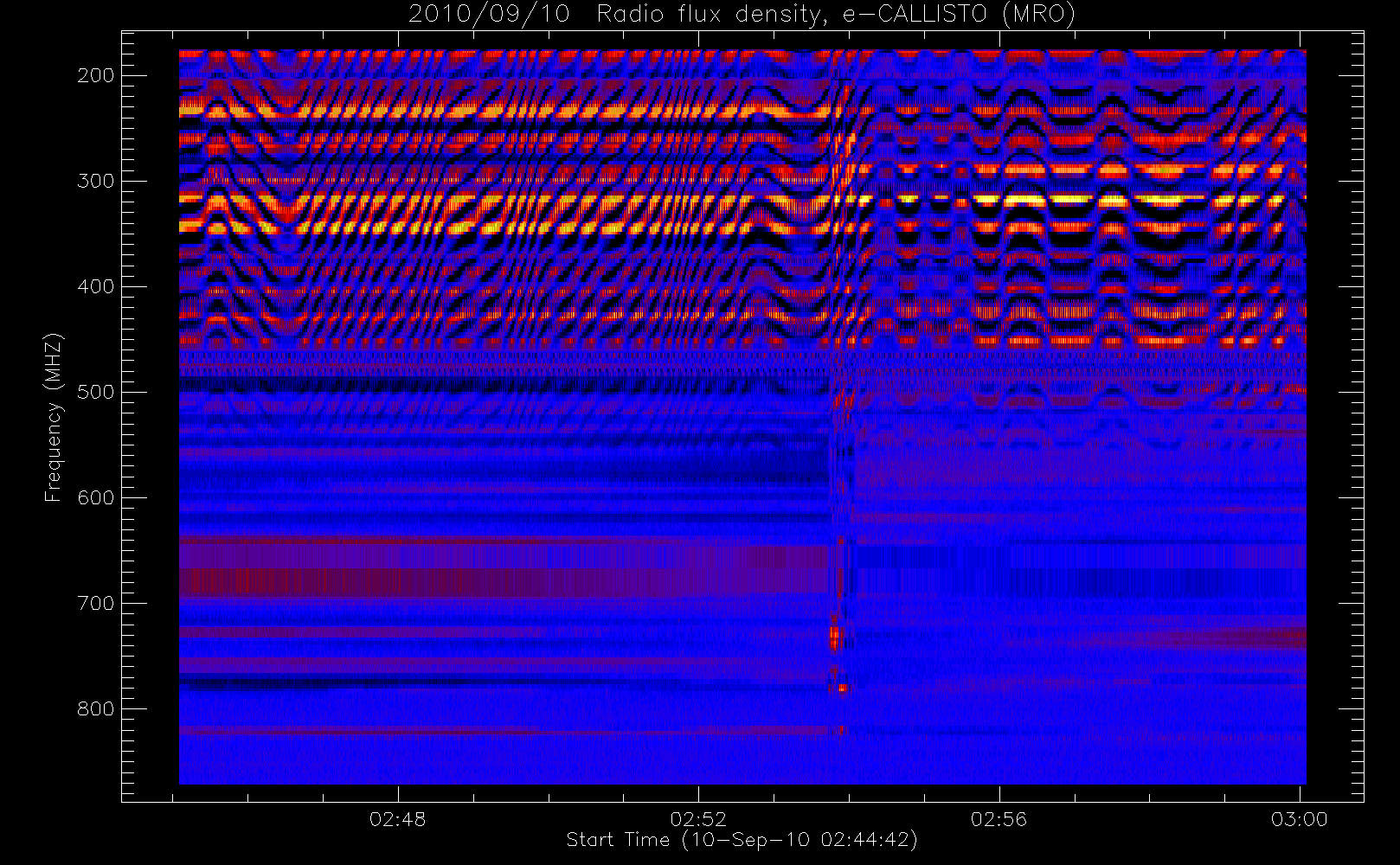Click the 'Start Time (10-Sep-10 02:44:42)' label

(x=742, y=840)
